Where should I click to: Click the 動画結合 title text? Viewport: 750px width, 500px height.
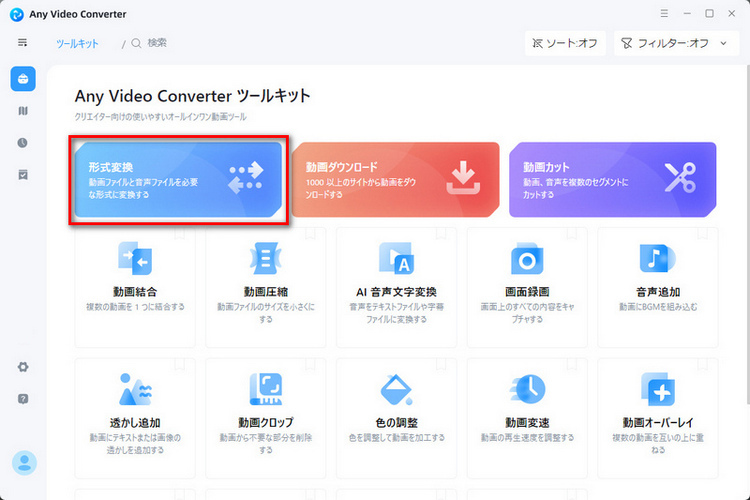point(135,292)
